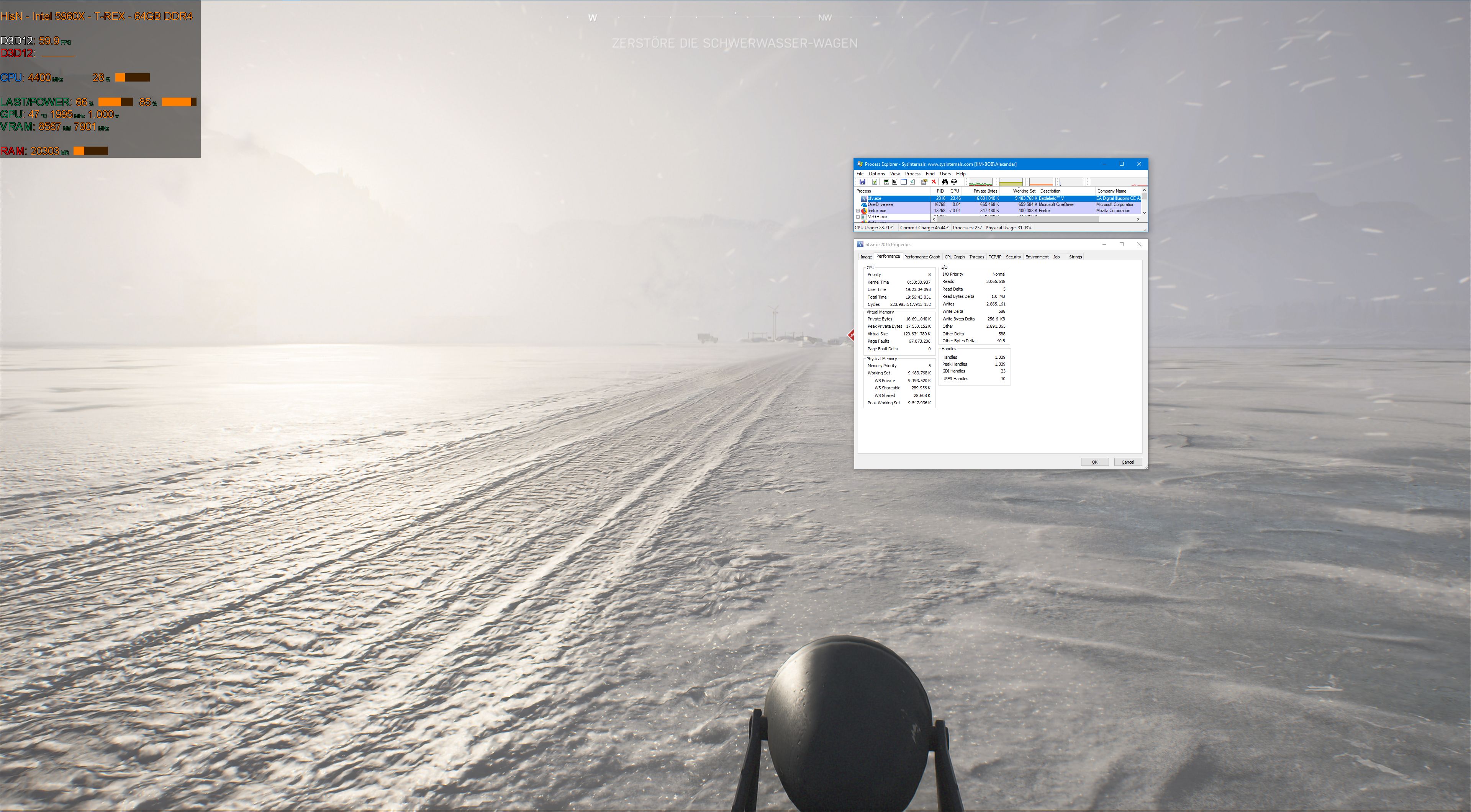Toggle the lower pane toolbar icon
The height and width of the screenshot is (812, 1471).
[903, 181]
